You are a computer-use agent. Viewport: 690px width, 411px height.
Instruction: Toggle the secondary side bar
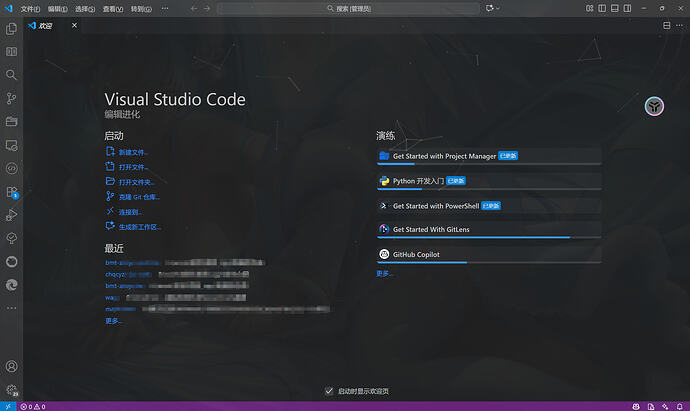pyautogui.click(x=628, y=8)
